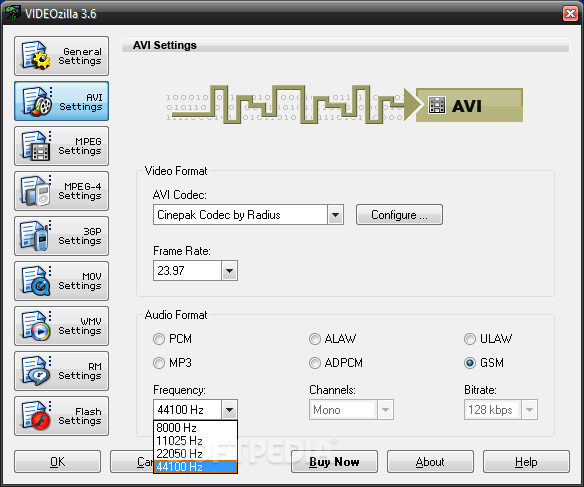Choose 11025 Hz from frequency list
Image resolution: width=584 pixels, height=487 pixels.
[196, 441]
